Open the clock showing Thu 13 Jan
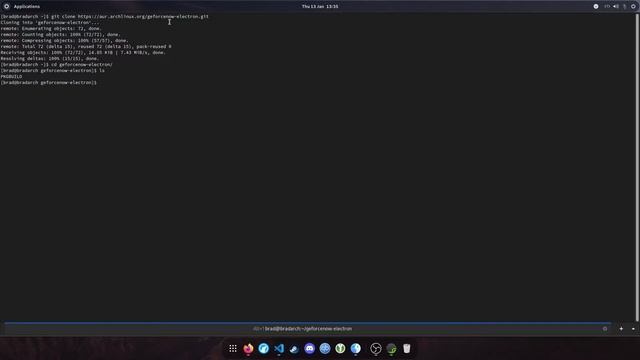This screenshot has width=640, height=360. (x=320, y=7)
